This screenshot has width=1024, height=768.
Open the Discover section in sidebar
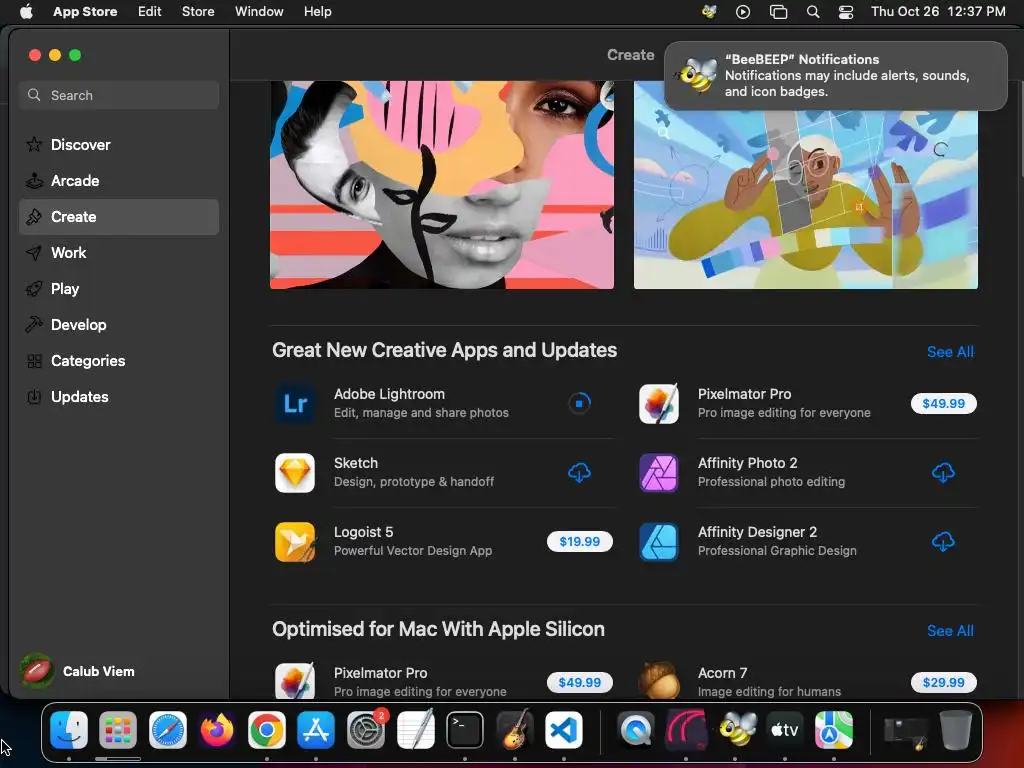pos(119,144)
